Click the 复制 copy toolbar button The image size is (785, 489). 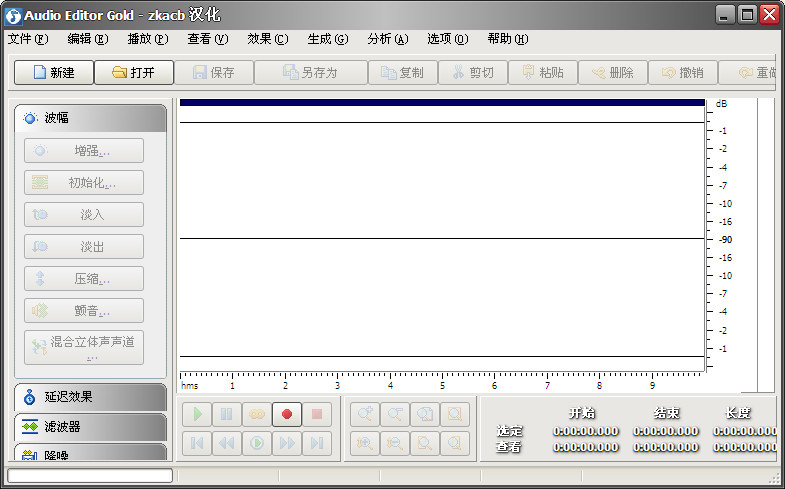tap(403, 73)
